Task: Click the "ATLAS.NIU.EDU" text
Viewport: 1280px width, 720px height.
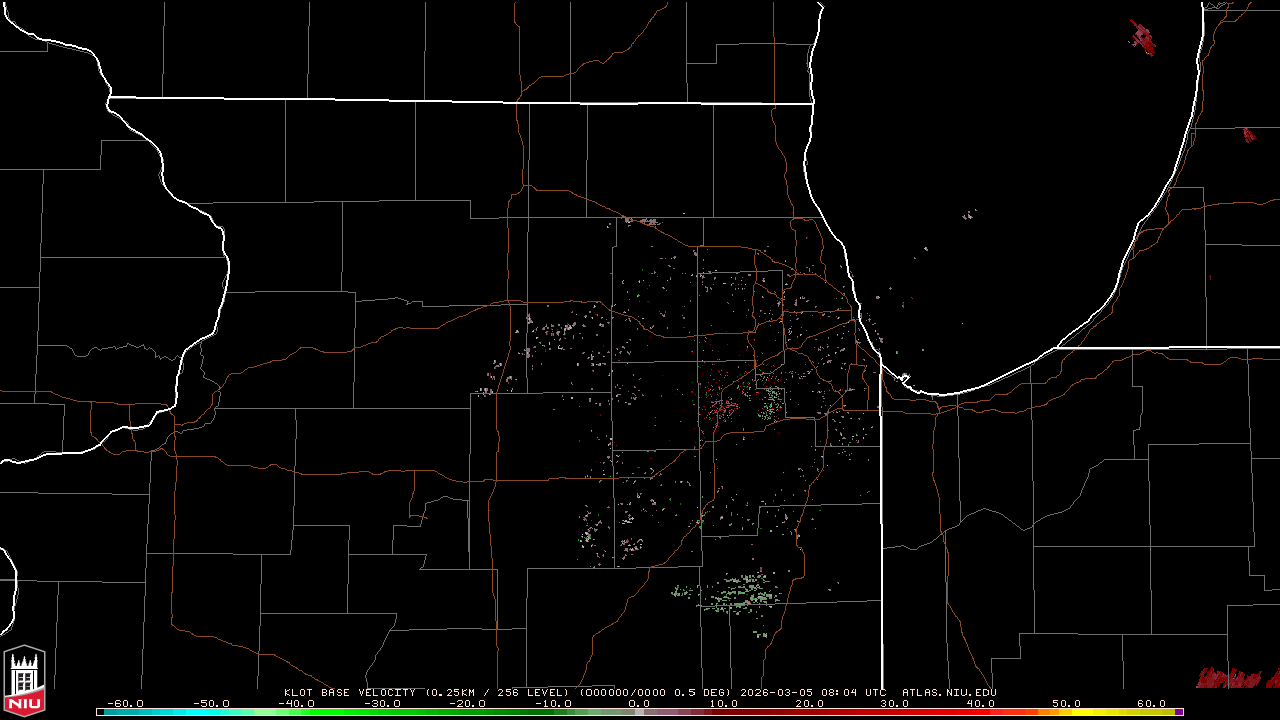Action: click(x=949, y=692)
